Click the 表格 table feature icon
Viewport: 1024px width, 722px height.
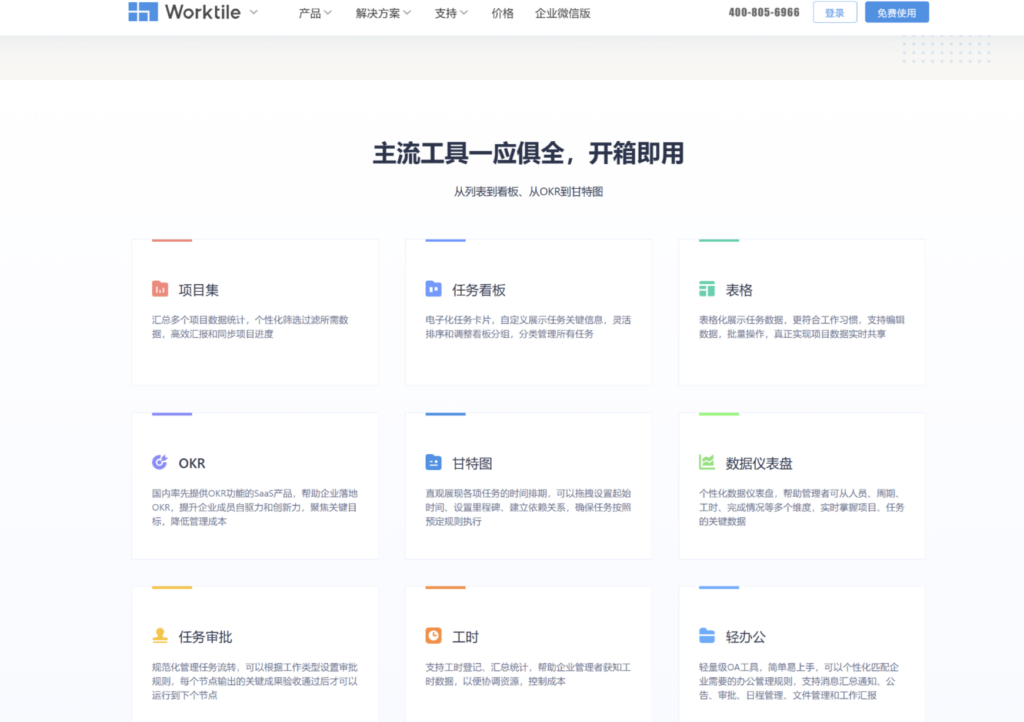point(707,289)
